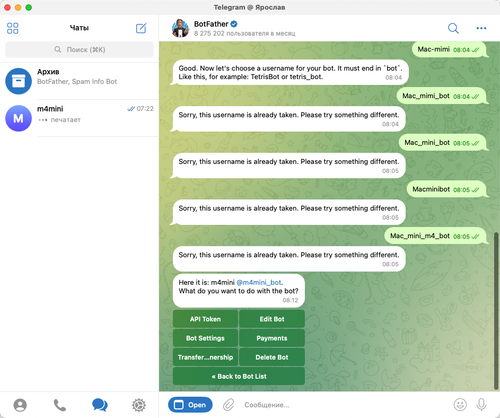Click the BotFather verified badge
The height and width of the screenshot is (418, 500).
tap(234, 24)
